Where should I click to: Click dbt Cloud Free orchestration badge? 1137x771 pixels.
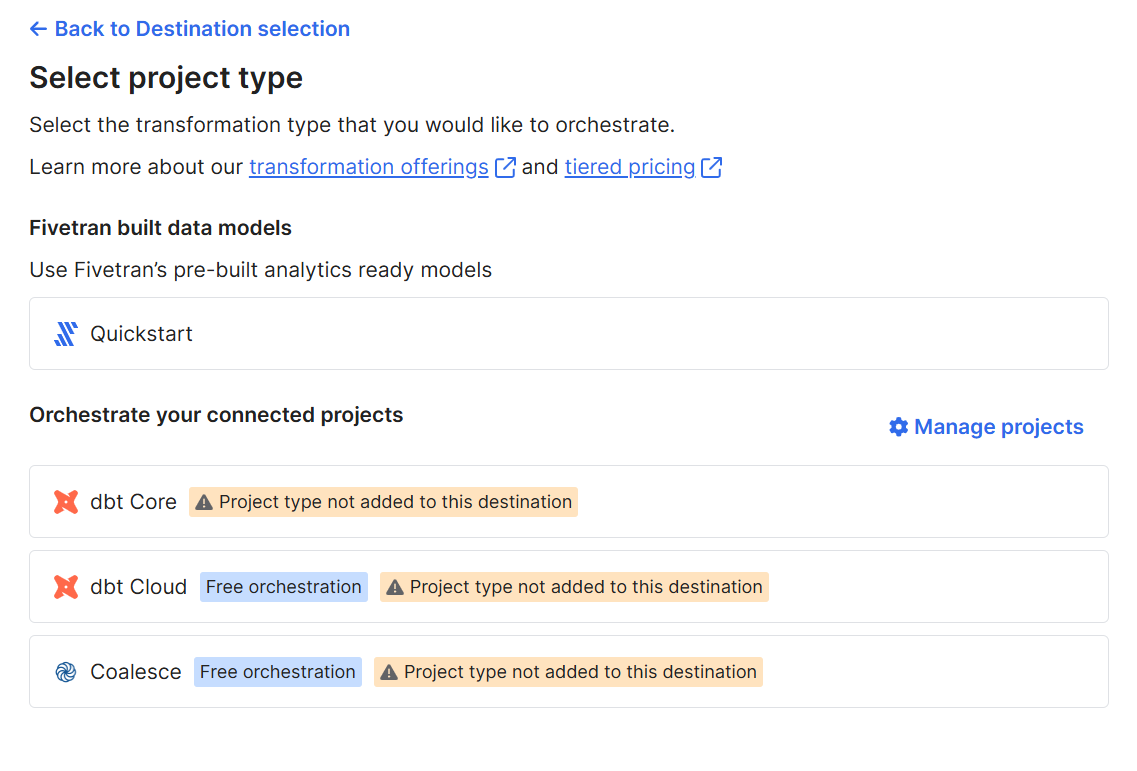click(x=284, y=587)
